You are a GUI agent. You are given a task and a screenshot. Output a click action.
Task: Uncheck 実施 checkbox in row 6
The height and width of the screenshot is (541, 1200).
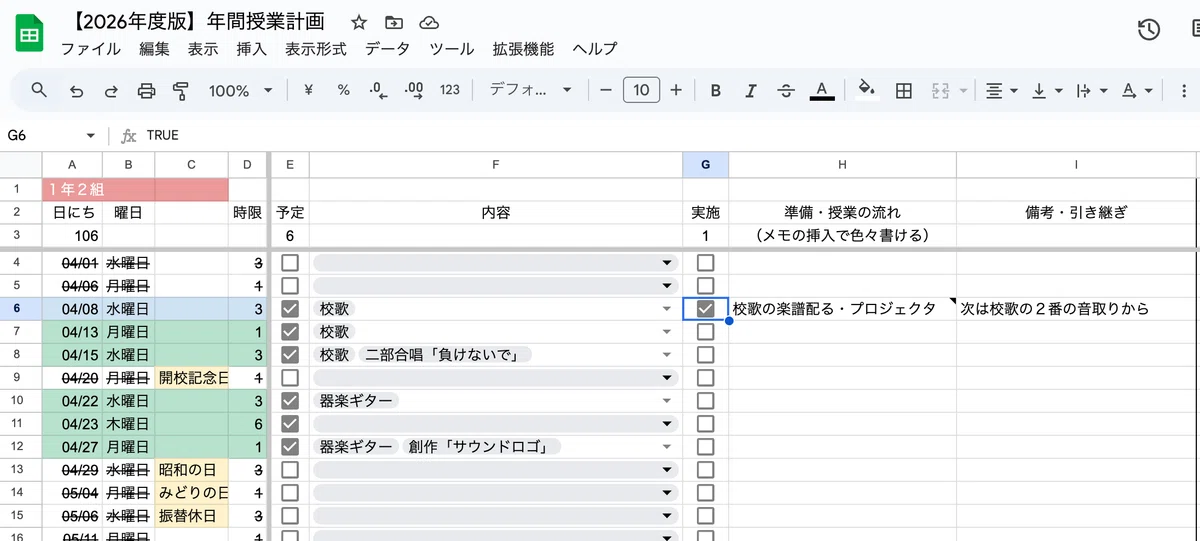point(706,309)
